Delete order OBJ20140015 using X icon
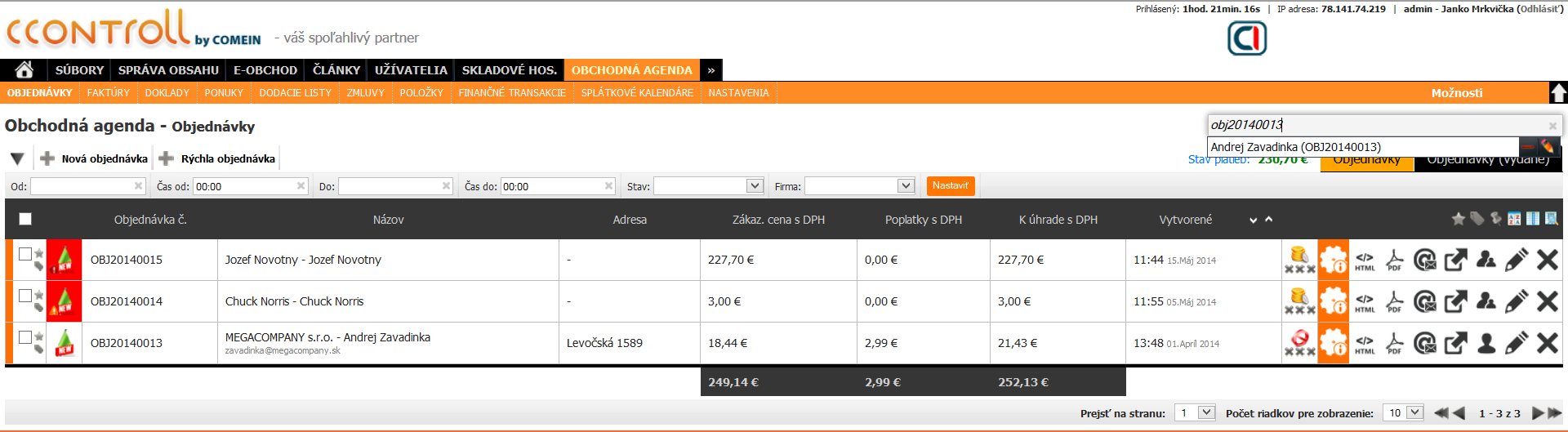The width and height of the screenshot is (1568, 432). click(1547, 261)
